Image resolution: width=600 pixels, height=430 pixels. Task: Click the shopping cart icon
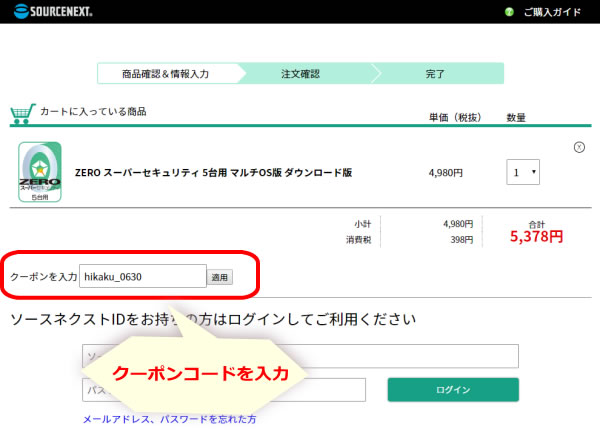23,114
